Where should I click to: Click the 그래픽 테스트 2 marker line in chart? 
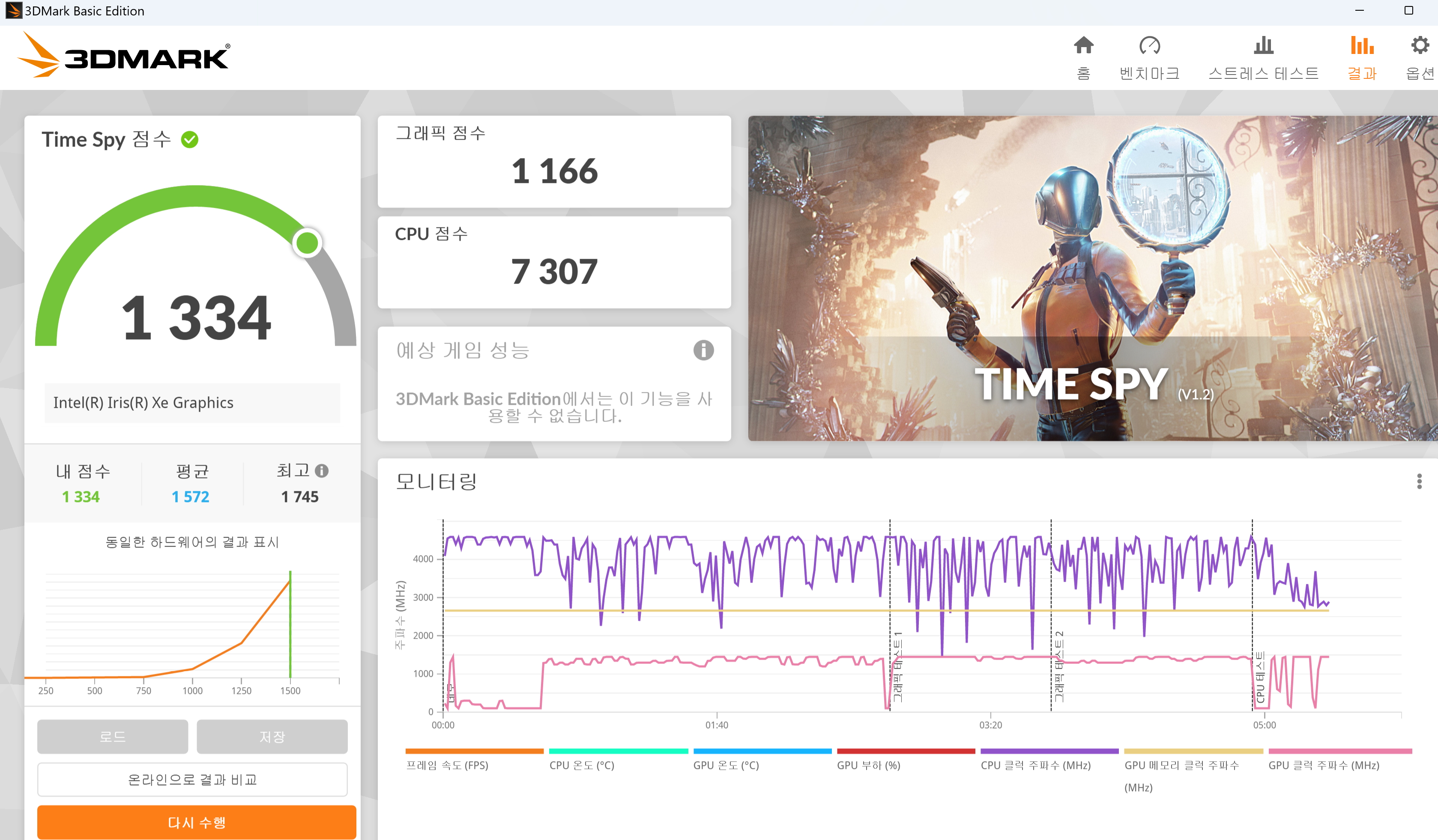click(1051, 615)
